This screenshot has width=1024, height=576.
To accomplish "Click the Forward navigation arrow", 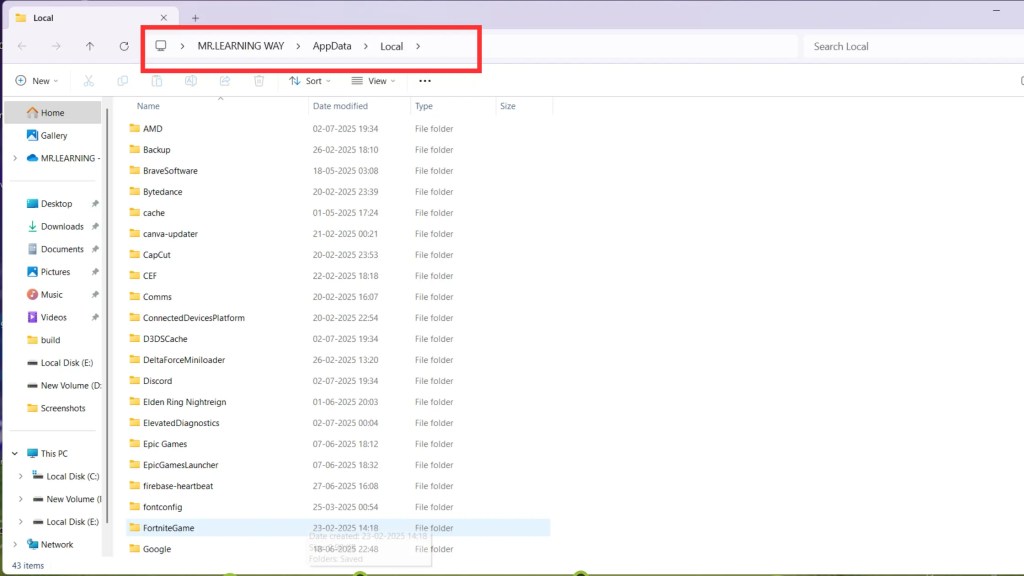I will click(x=56, y=46).
